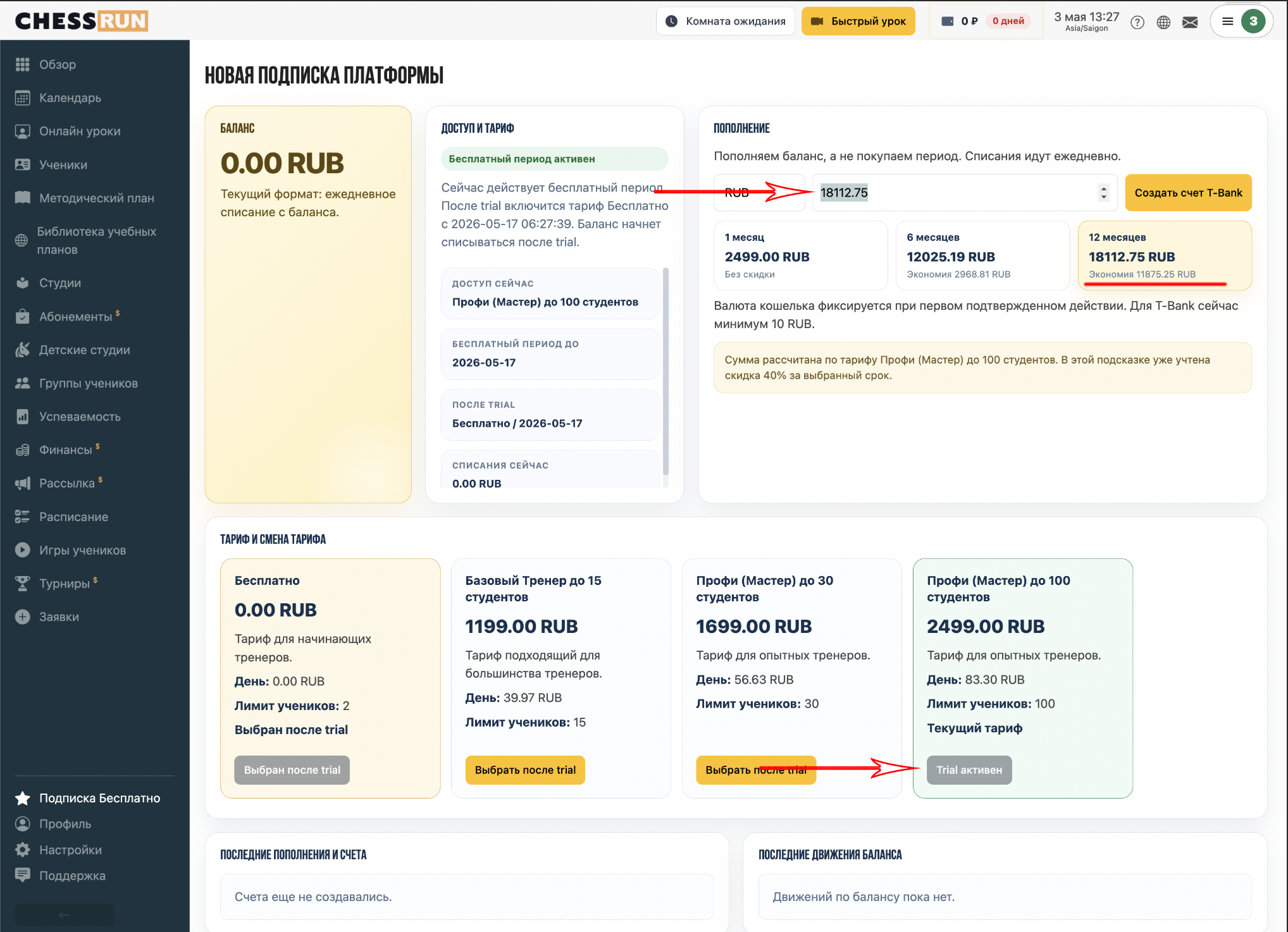Open the RUB currency selector

pos(759,192)
